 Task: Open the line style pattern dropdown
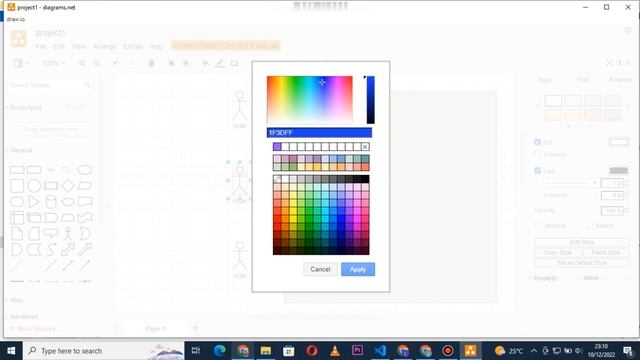click(x=571, y=183)
